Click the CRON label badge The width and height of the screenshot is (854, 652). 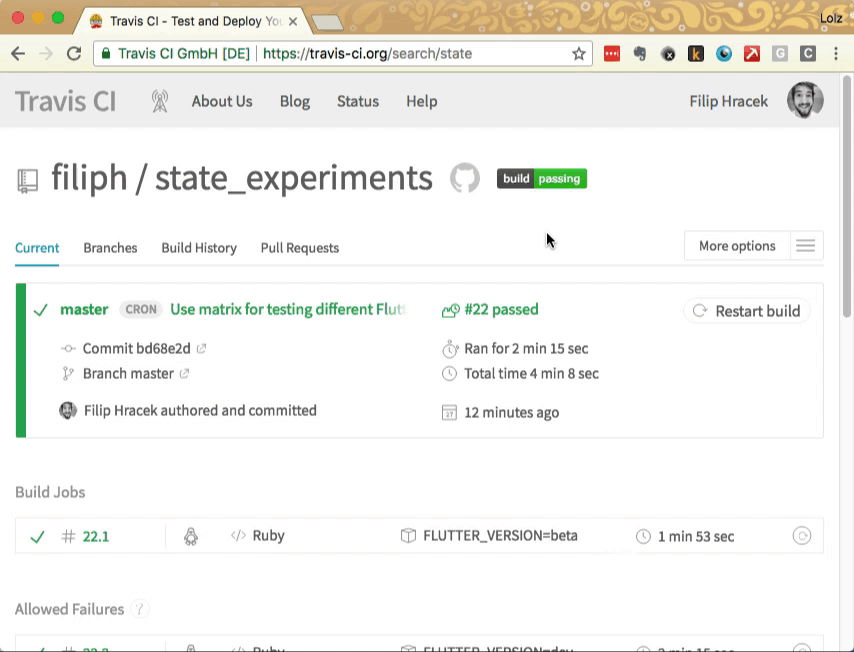click(x=141, y=309)
